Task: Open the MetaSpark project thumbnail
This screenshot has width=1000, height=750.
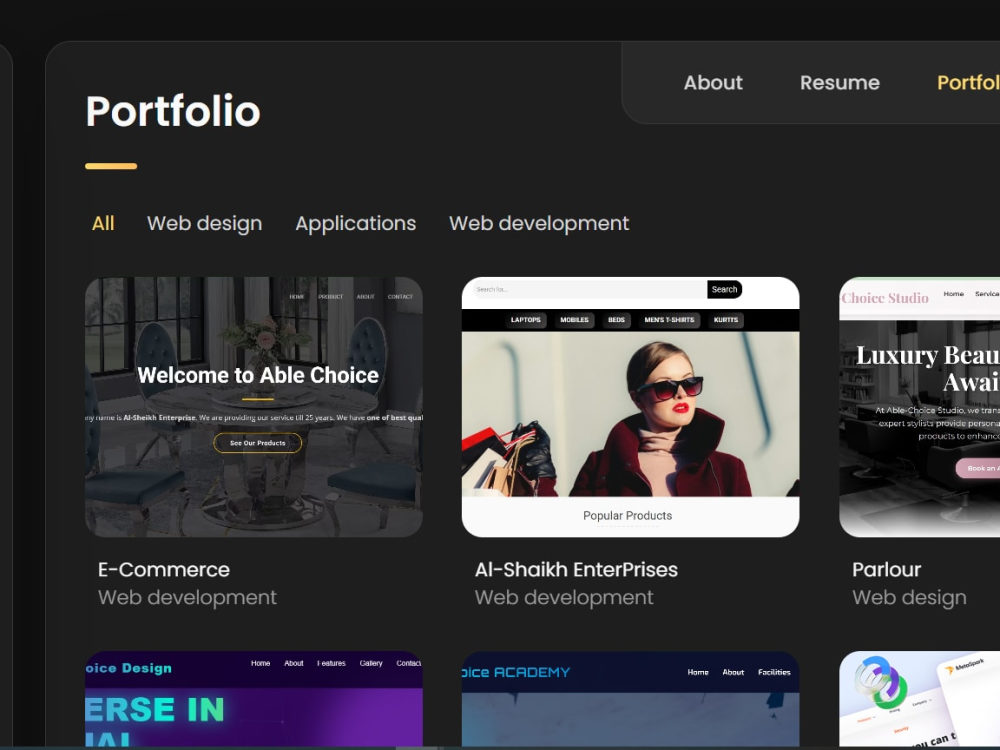Action: point(920,698)
